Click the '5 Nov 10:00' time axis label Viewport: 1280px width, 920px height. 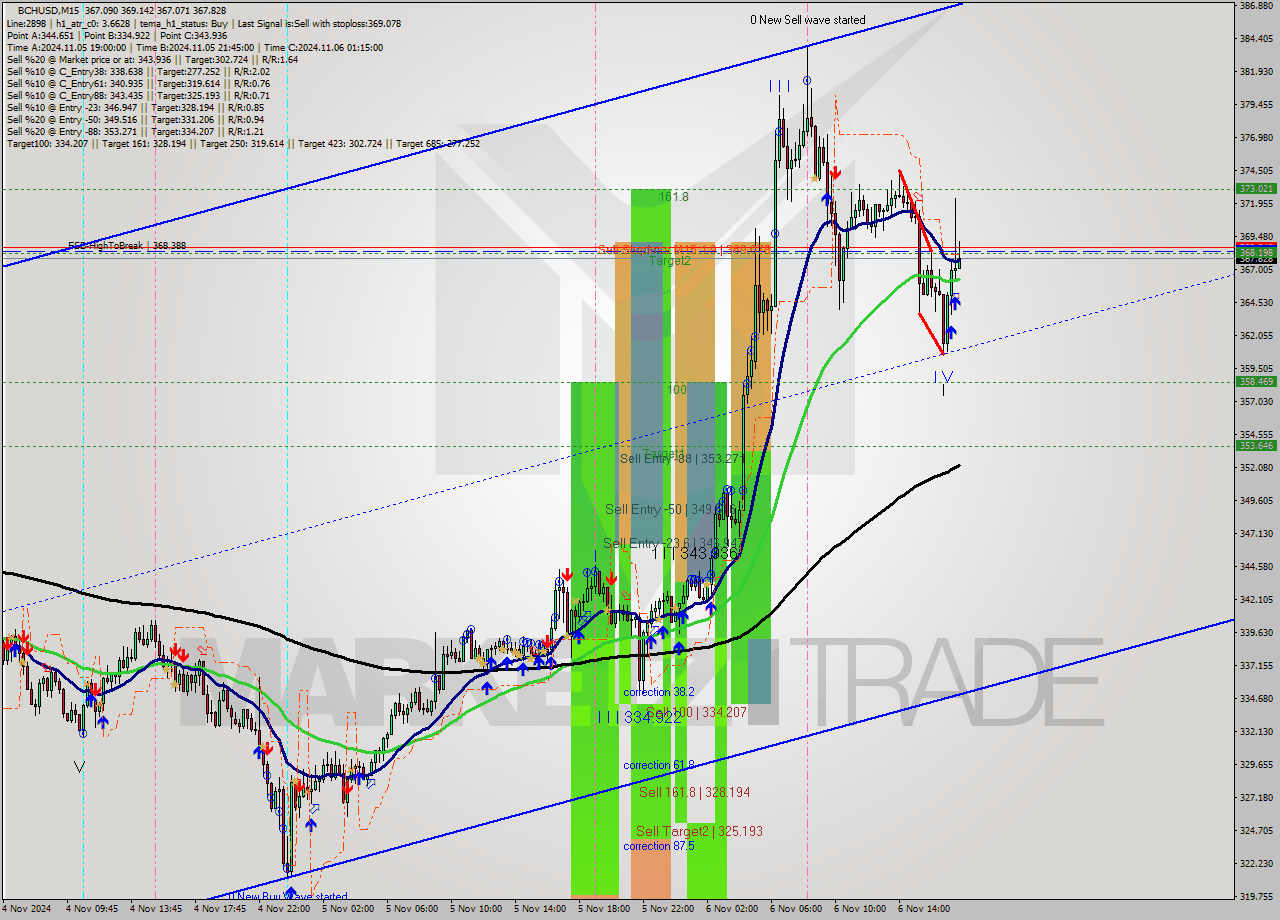pos(476,910)
